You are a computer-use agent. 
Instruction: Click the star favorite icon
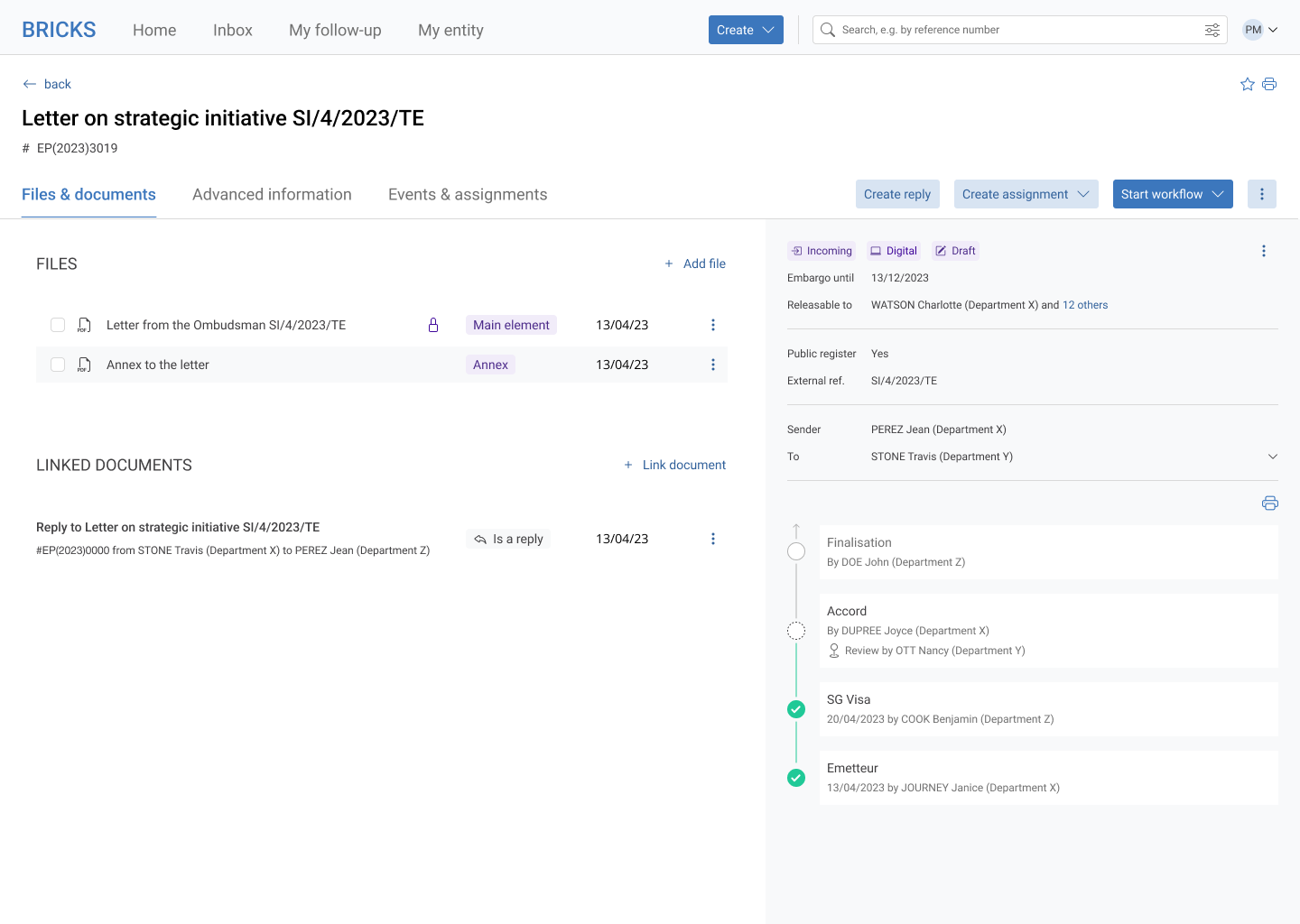coord(1248,84)
